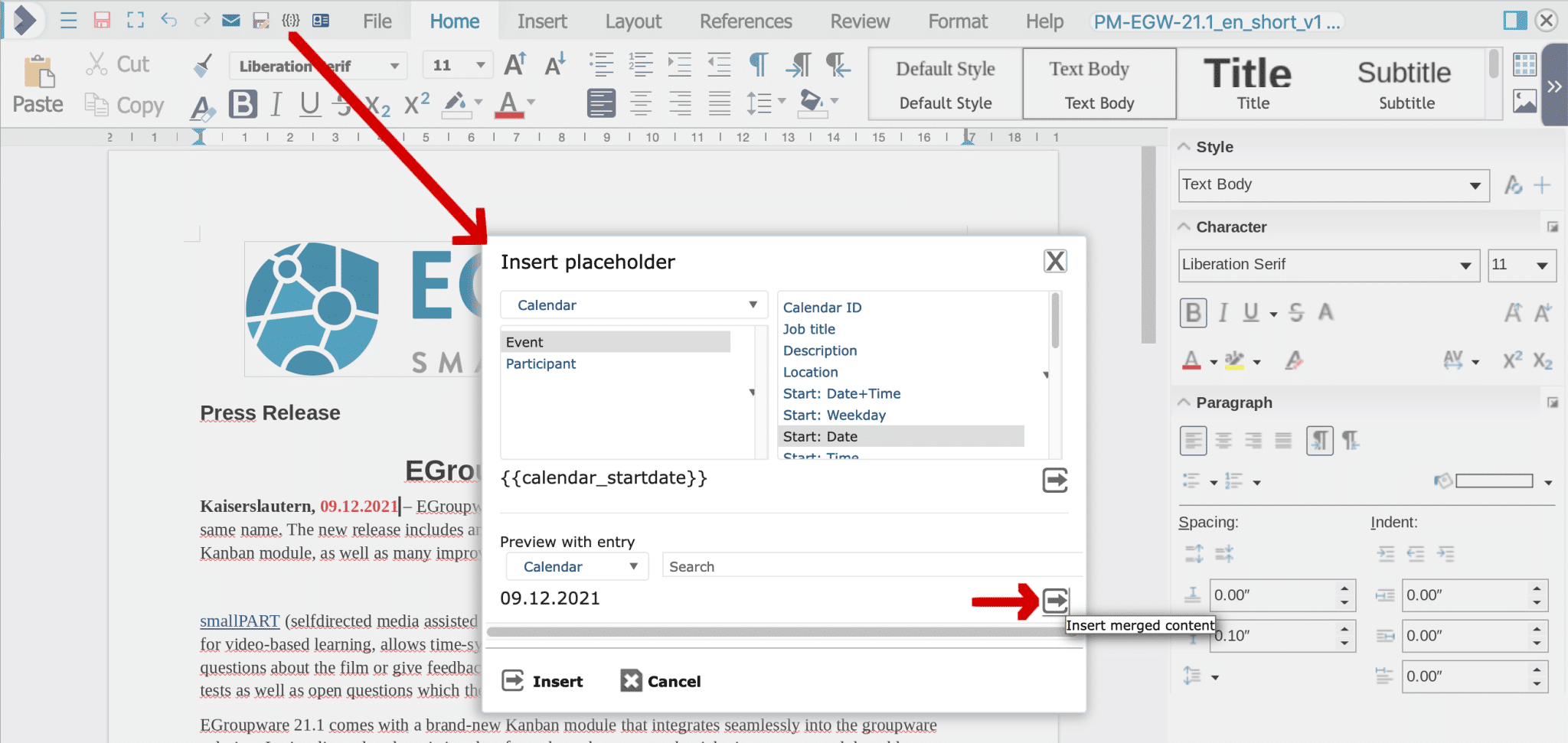Save the document using the floppy disk icon
The width and height of the screenshot is (1568, 743).
pos(102,21)
